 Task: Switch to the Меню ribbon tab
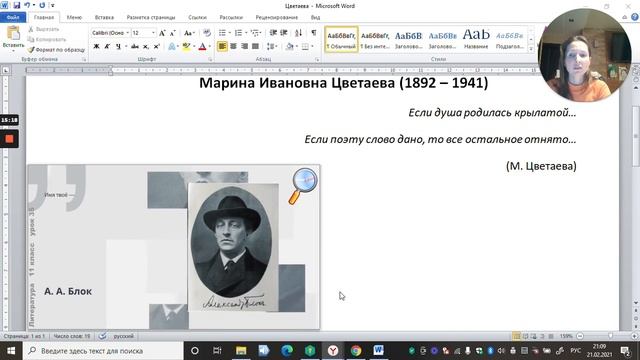pos(74,18)
